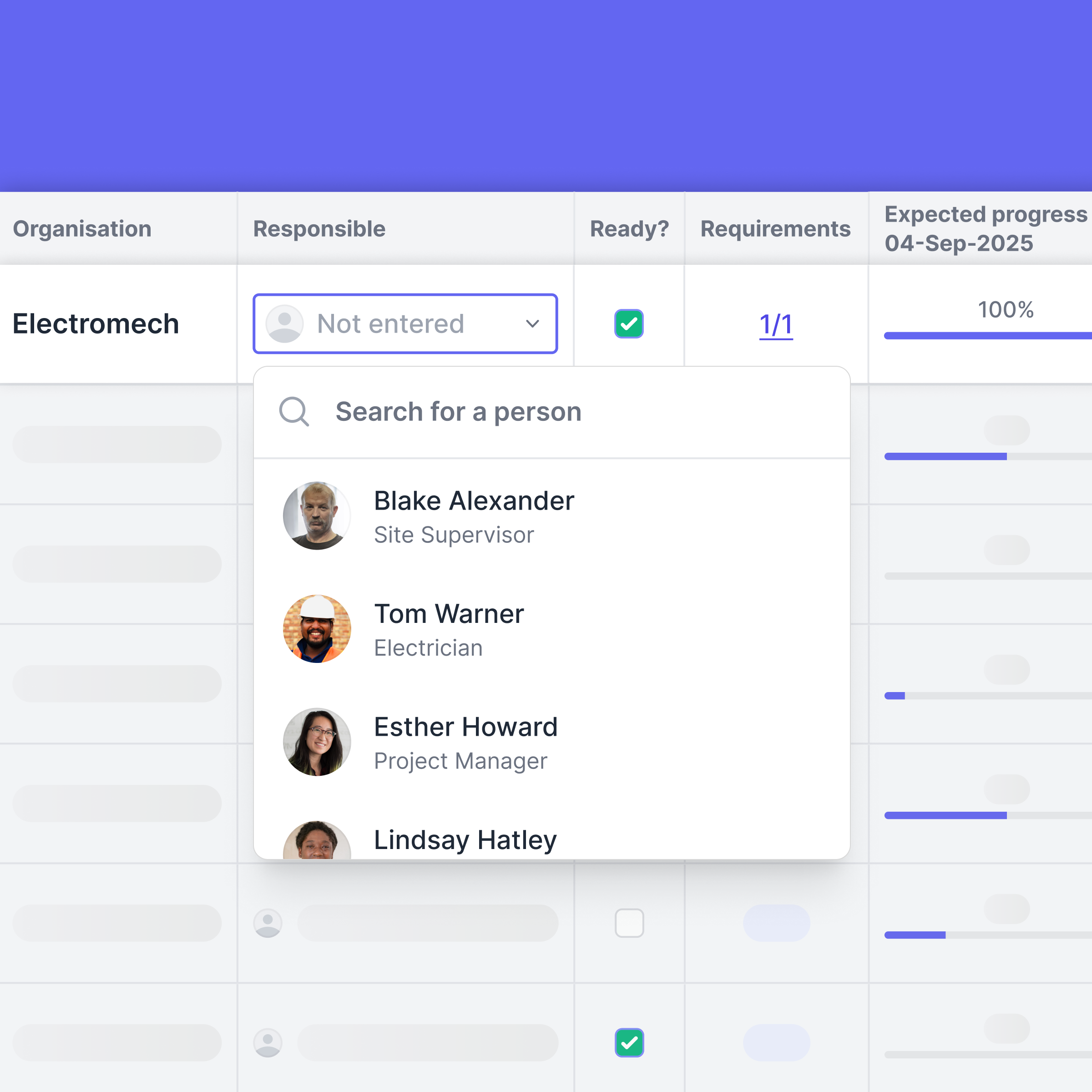This screenshot has height=1092, width=1092.
Task: Tick the unchecked Ready checkbox
Action: point(629,923)
